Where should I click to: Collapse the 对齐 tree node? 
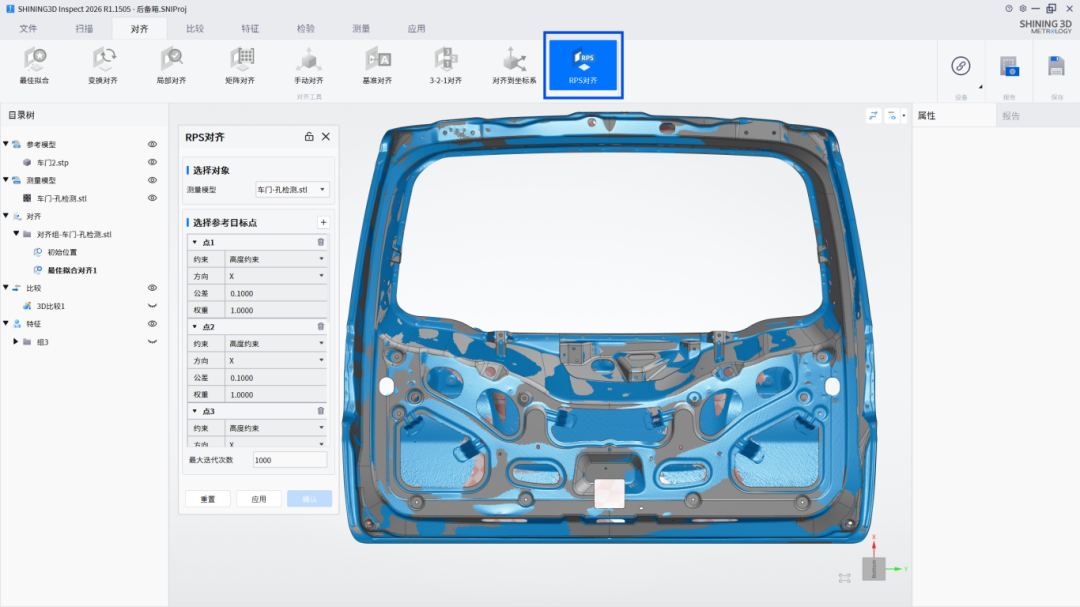pyautogui.click(x=6, y=216)
